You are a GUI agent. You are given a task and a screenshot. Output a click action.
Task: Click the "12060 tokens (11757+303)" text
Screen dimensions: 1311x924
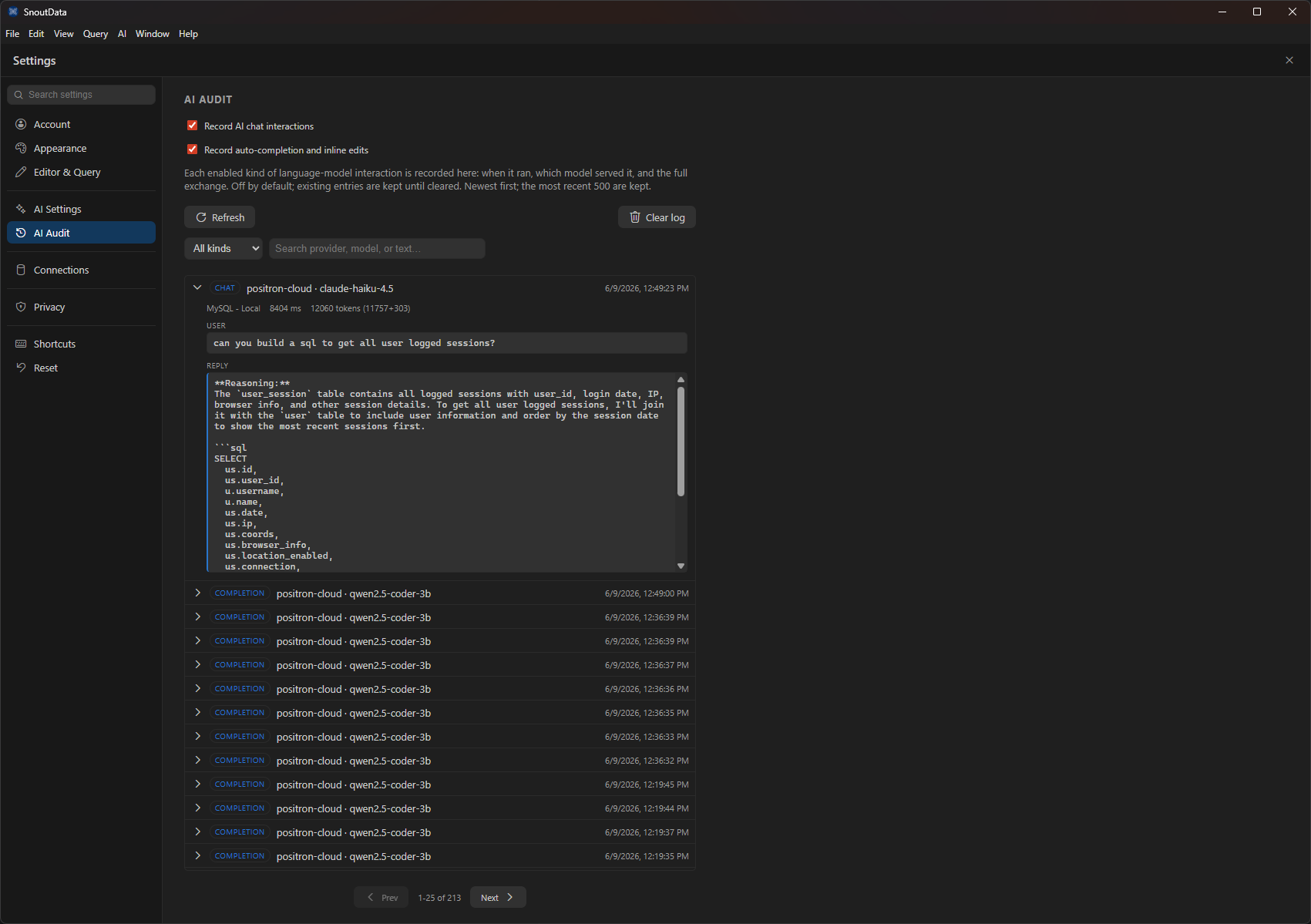tap(361, 308)
